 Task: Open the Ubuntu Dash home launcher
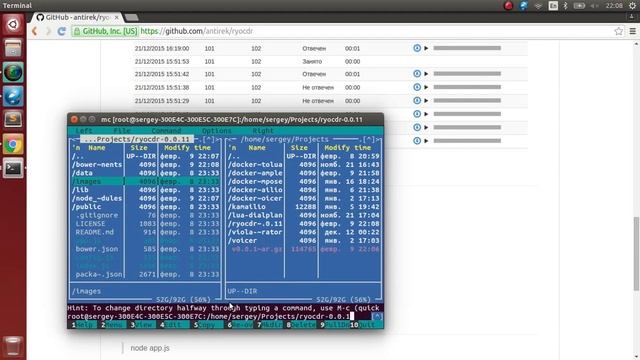coord(13,24)
